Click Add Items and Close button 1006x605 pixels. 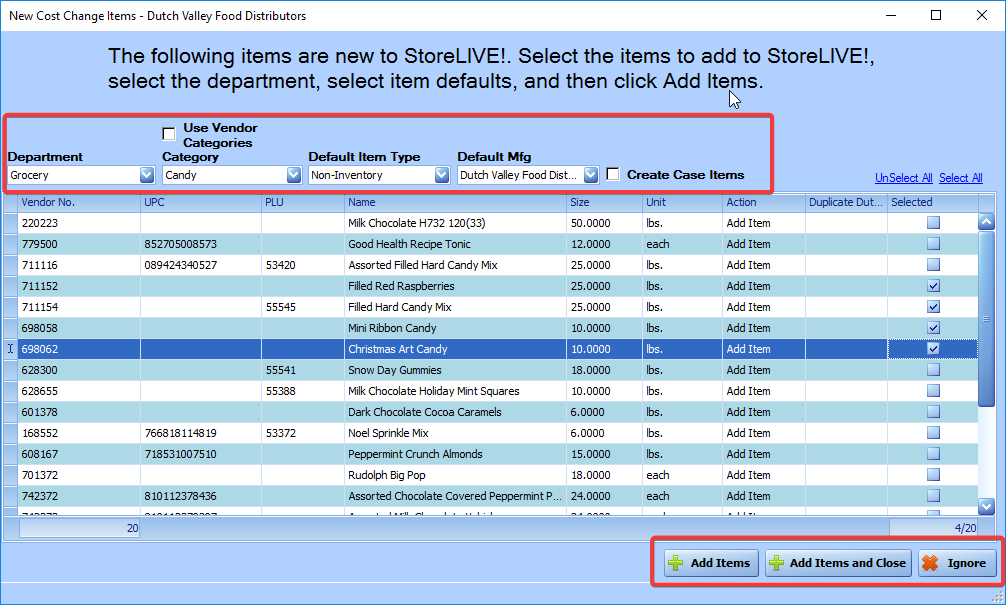pos(836,563)
